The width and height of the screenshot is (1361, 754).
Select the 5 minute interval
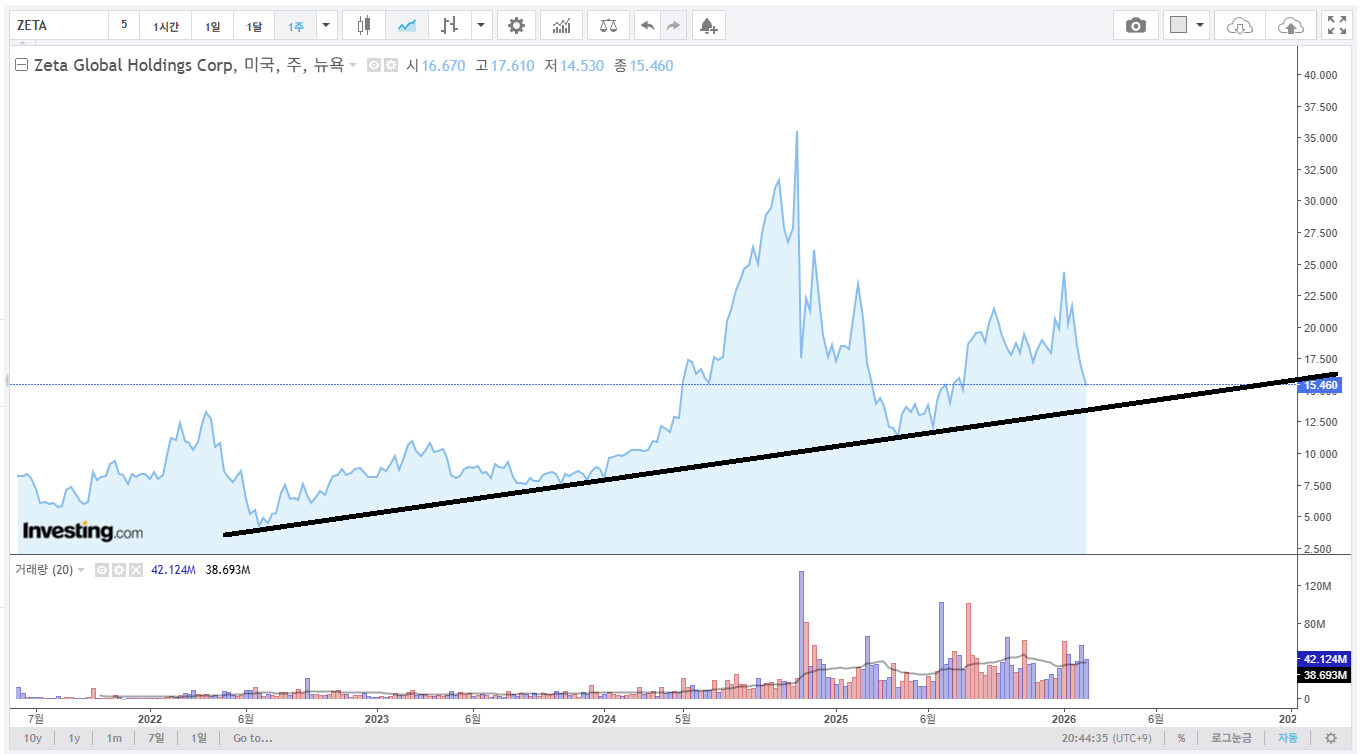pyautogui.click(x=124, y=26)
